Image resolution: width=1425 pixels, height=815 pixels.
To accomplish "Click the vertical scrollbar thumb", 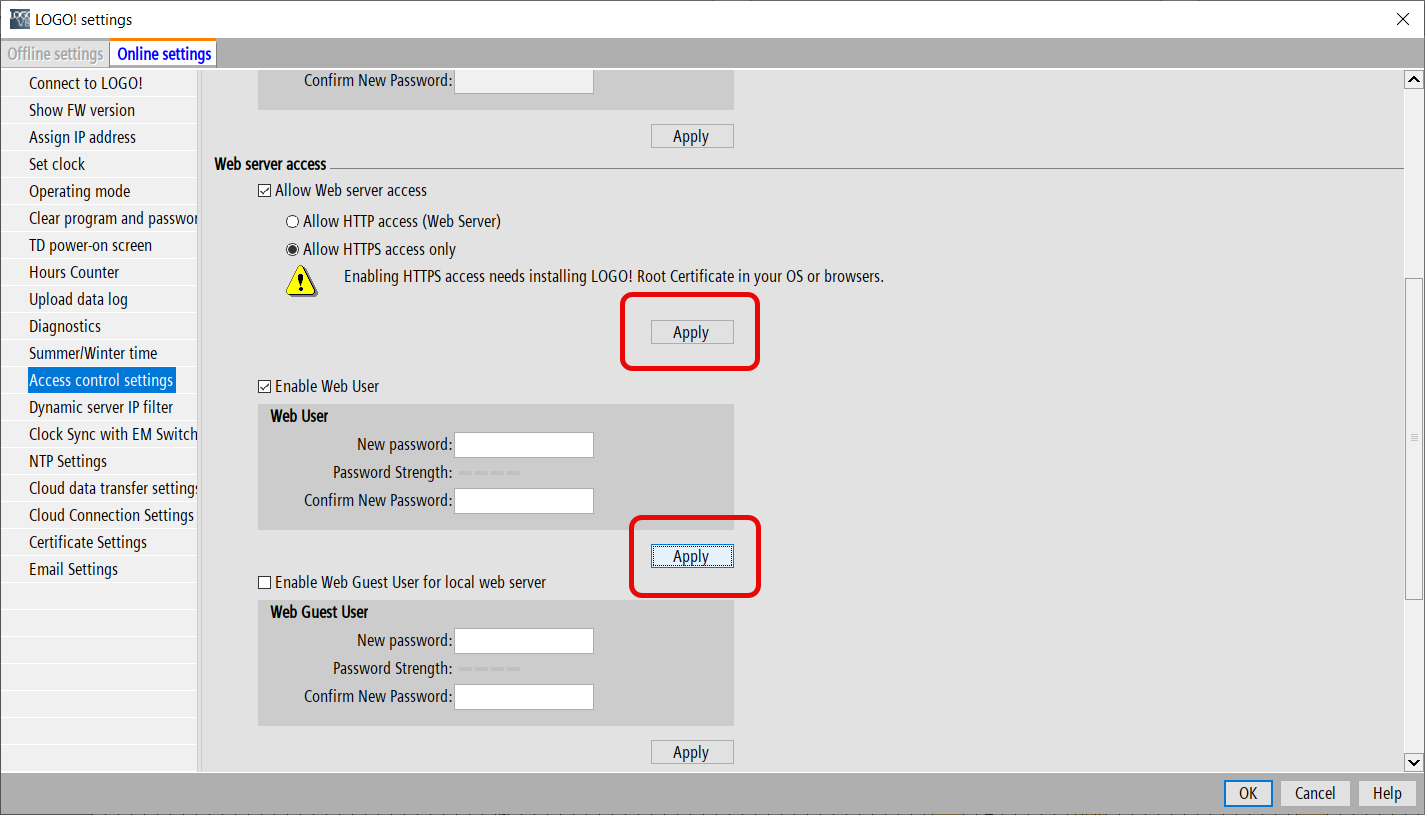I will click(1414, 438).
